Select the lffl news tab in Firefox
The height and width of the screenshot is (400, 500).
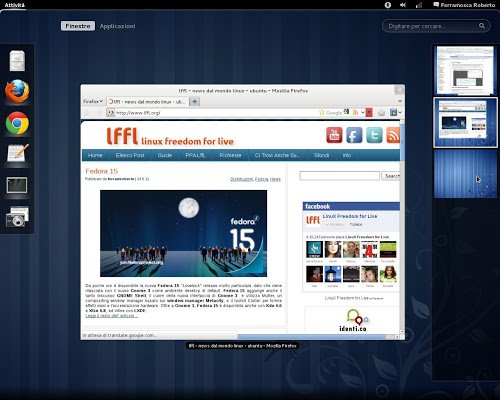[148, 102]
